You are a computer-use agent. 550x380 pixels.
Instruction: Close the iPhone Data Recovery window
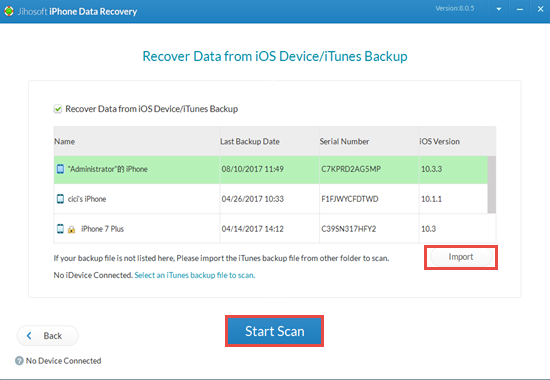click(540, 9)
